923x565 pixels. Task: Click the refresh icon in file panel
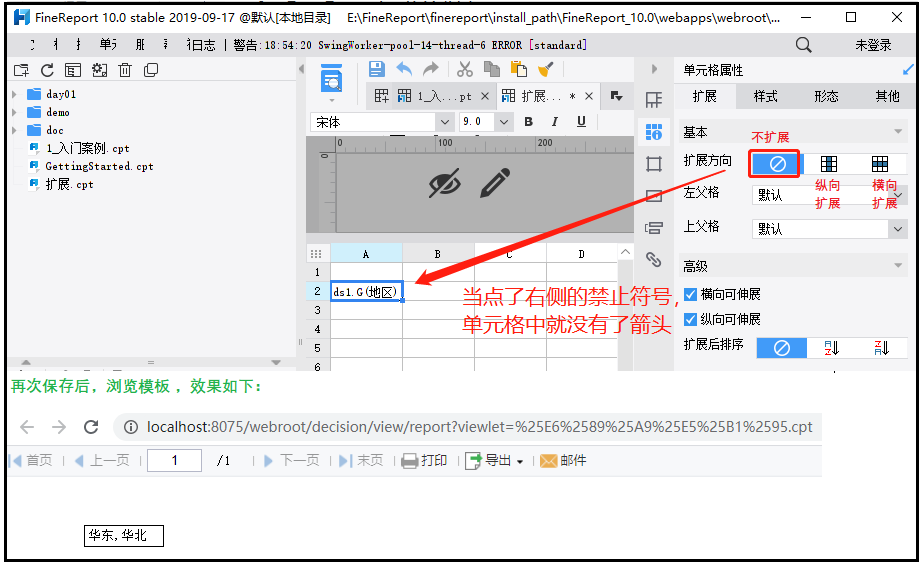tap(47, 70)
